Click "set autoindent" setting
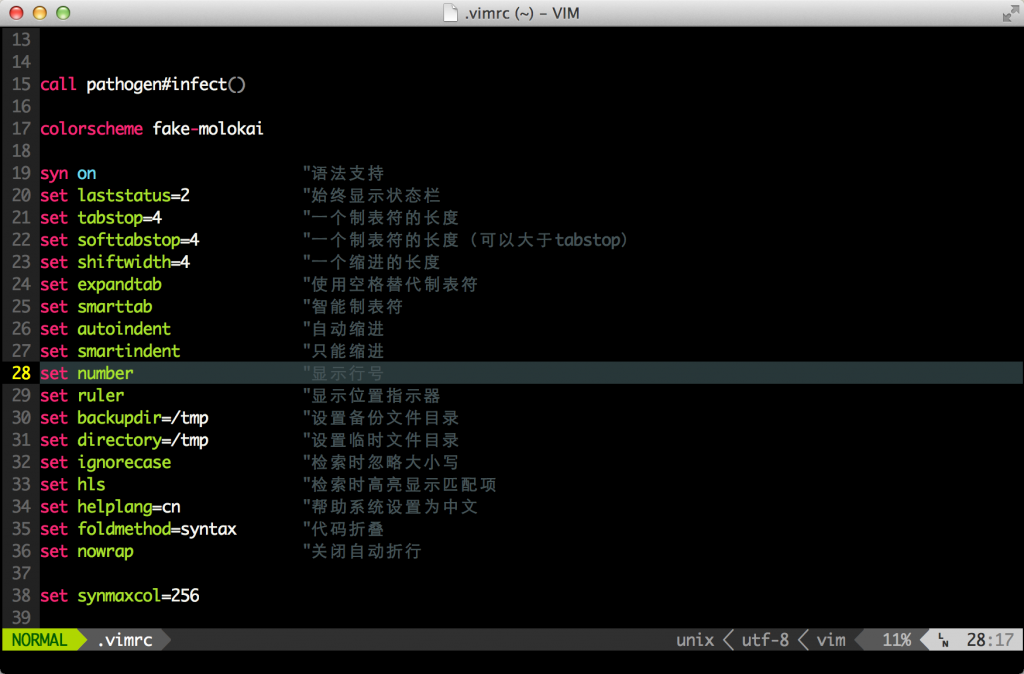Screen dimensions: 1024x674 (x=106, y=329)
